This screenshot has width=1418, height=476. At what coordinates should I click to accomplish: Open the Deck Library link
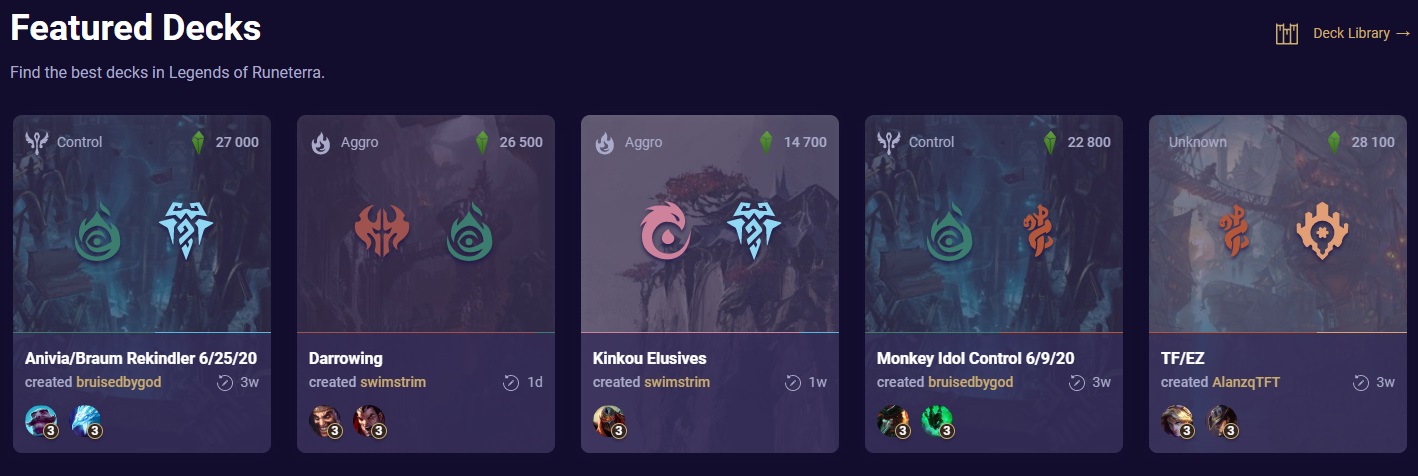click(x=1361, y=33)
